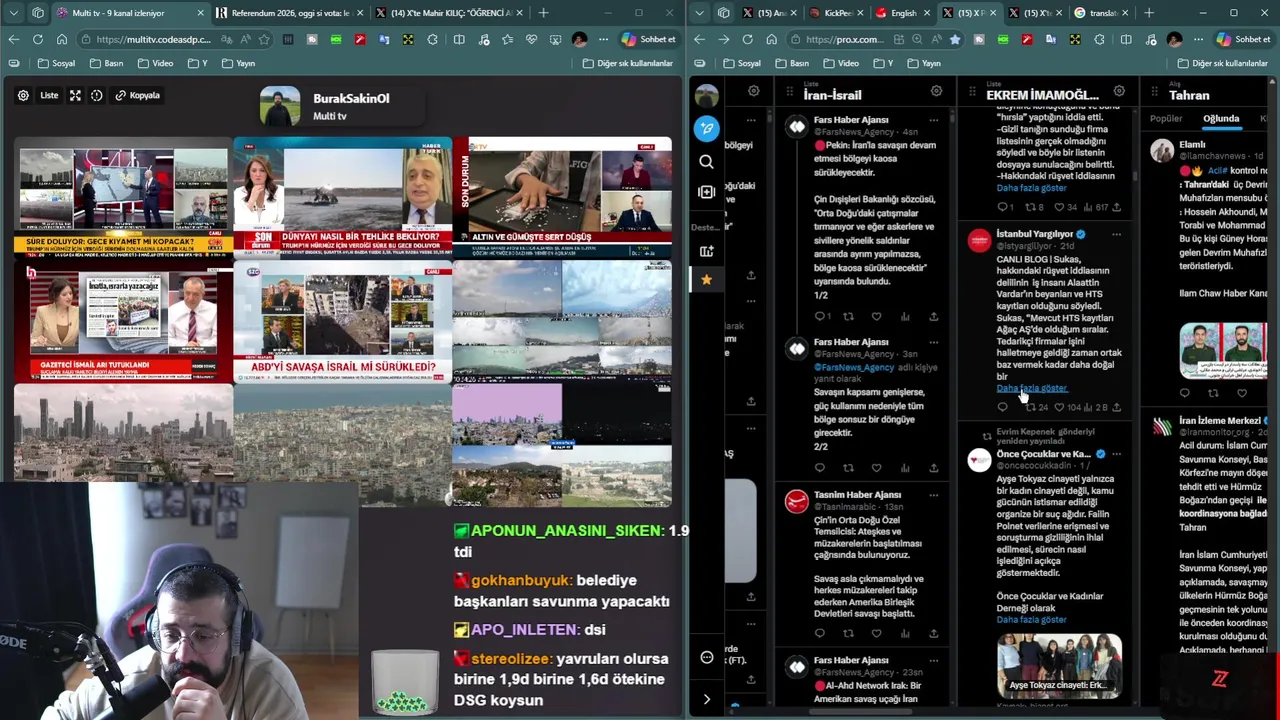The width and height of the screenshot is (1280, 720).
Task: Open Sohbet et Copilot in right browser
Action: pos(1243,39)
